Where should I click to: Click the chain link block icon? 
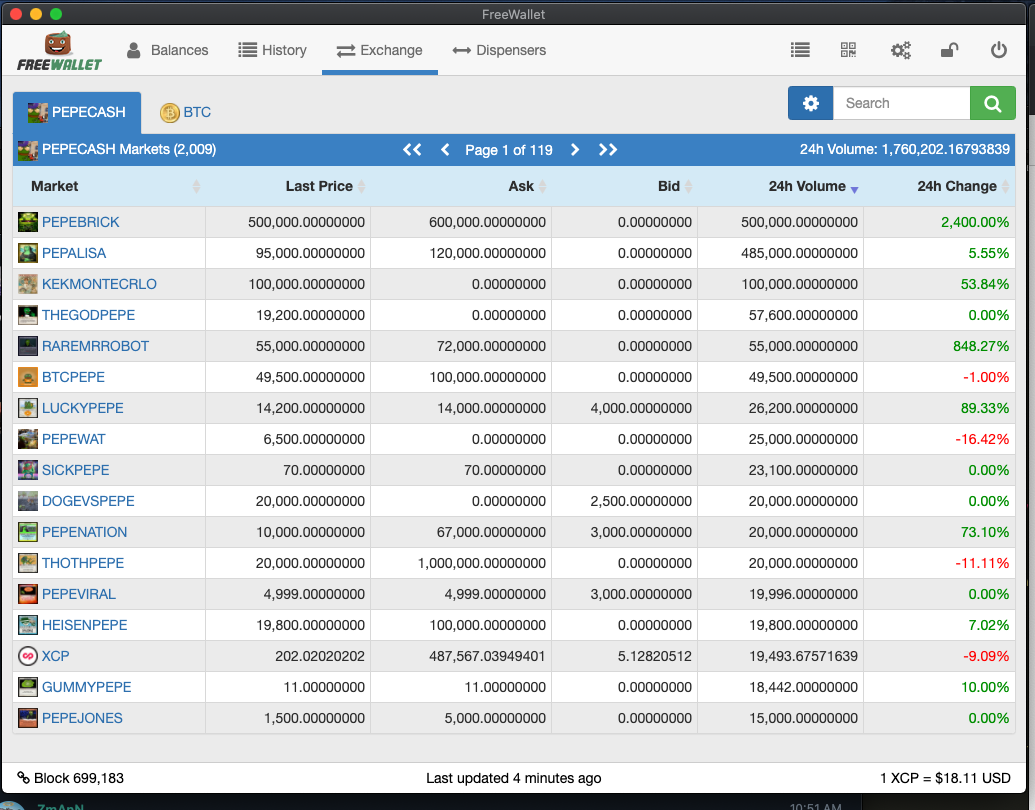click(23, 778)
